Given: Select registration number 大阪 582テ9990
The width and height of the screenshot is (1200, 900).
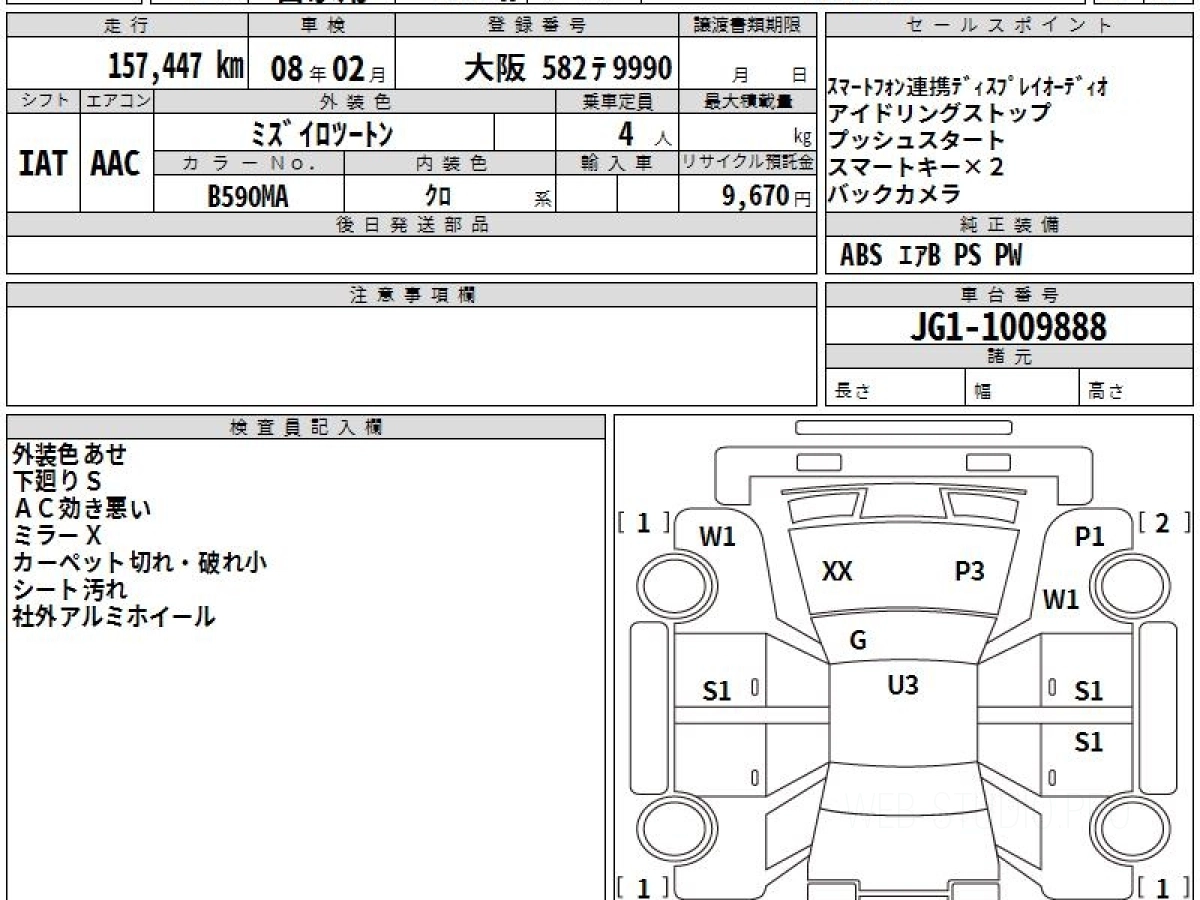Looking at the screenshot, I should point(568,68).
